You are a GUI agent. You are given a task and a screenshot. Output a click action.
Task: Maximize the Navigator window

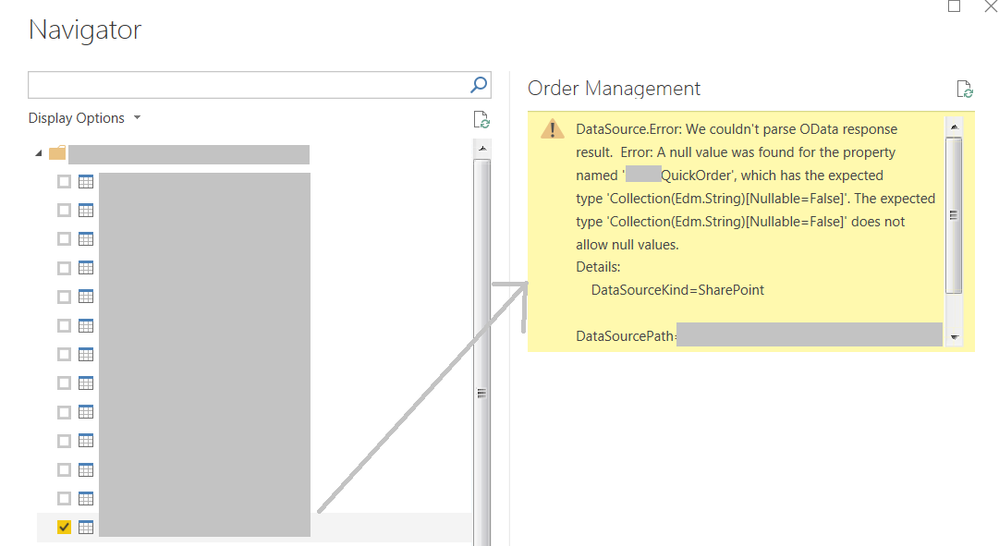[954, 6]
